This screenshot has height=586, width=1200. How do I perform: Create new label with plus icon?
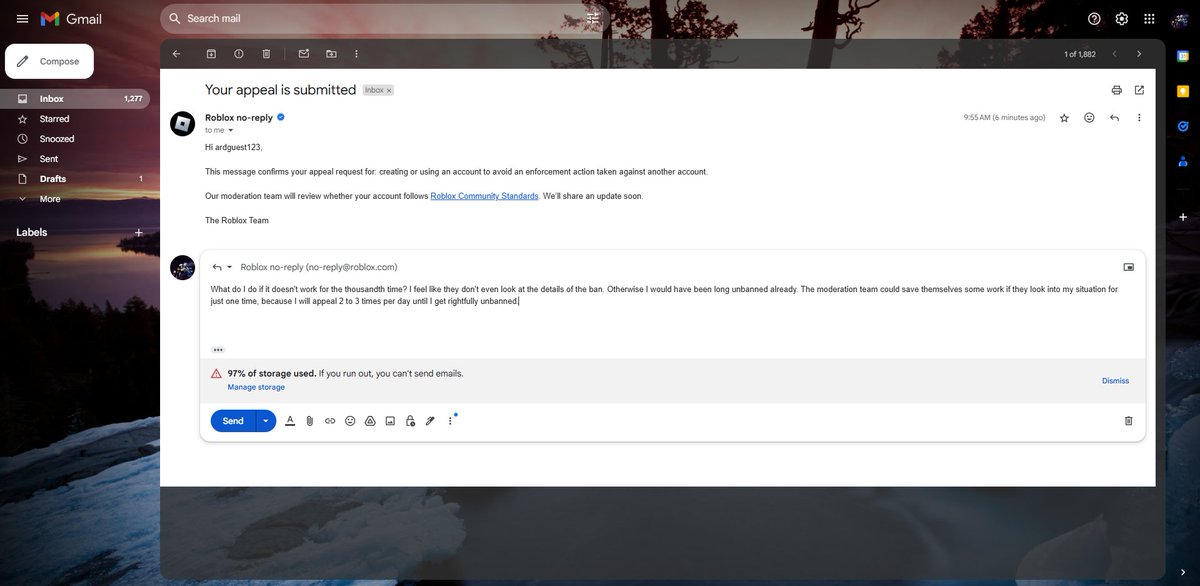click(139, 232)
